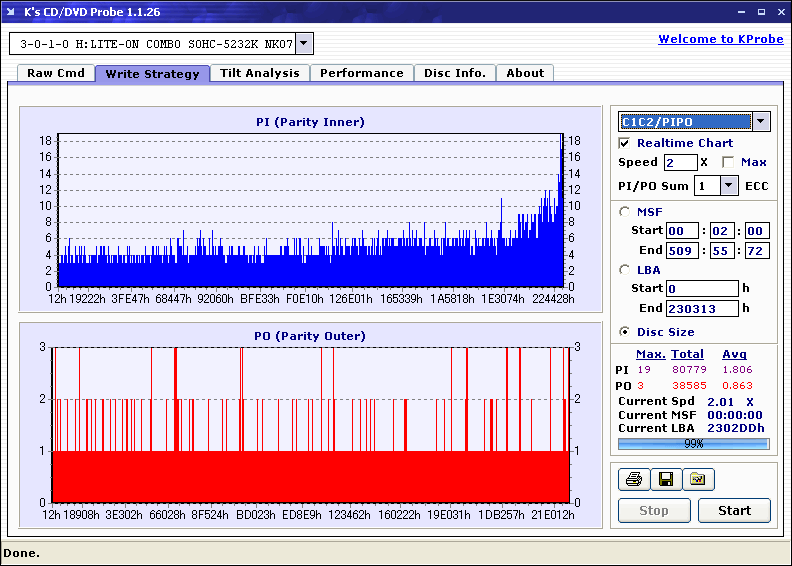This screenshot has width=792, height=566.
Task: Disable the Realtime Chart checkbox
Action: coord(625,144)
